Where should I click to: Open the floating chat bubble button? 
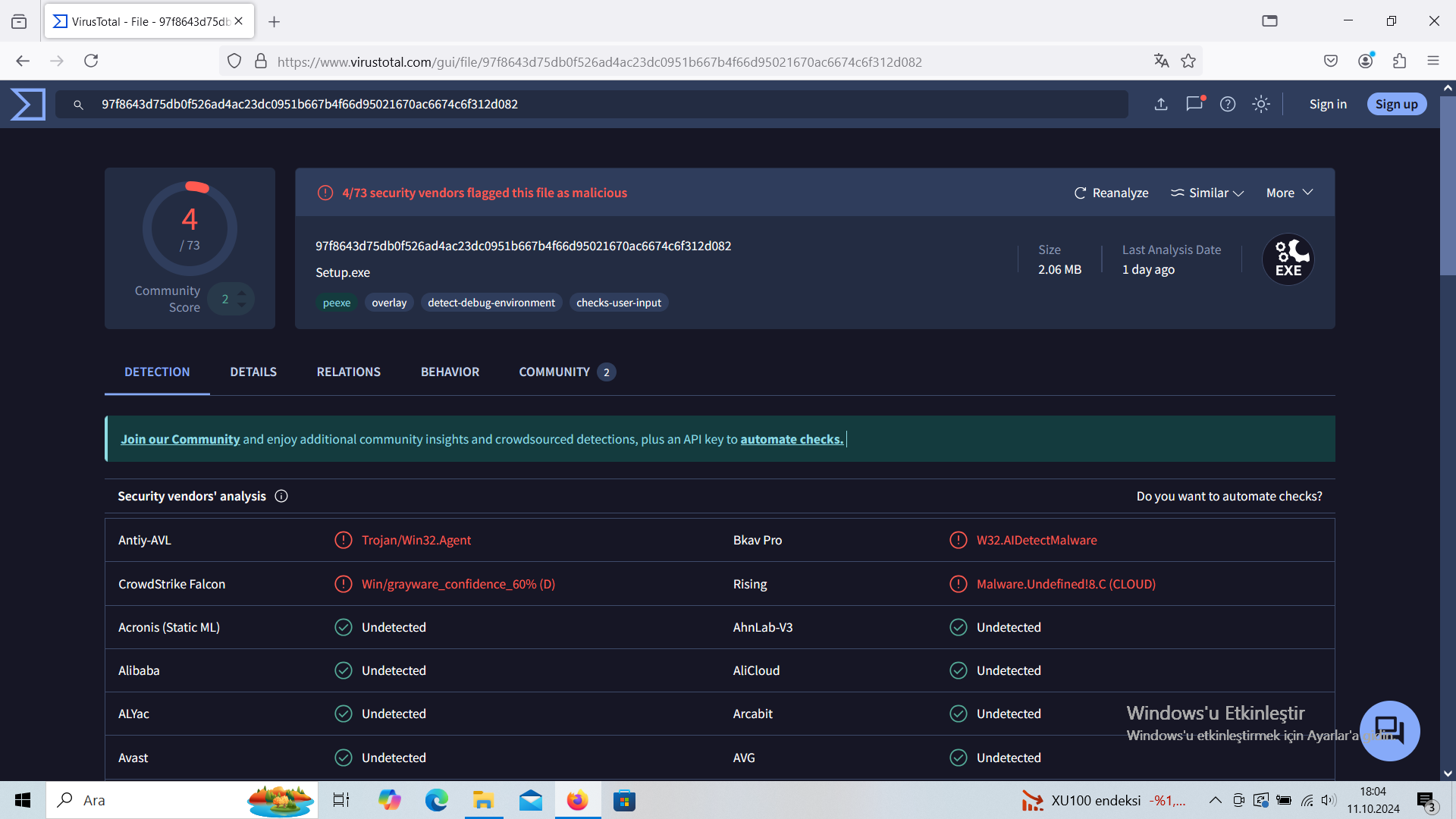[1389, 730]
